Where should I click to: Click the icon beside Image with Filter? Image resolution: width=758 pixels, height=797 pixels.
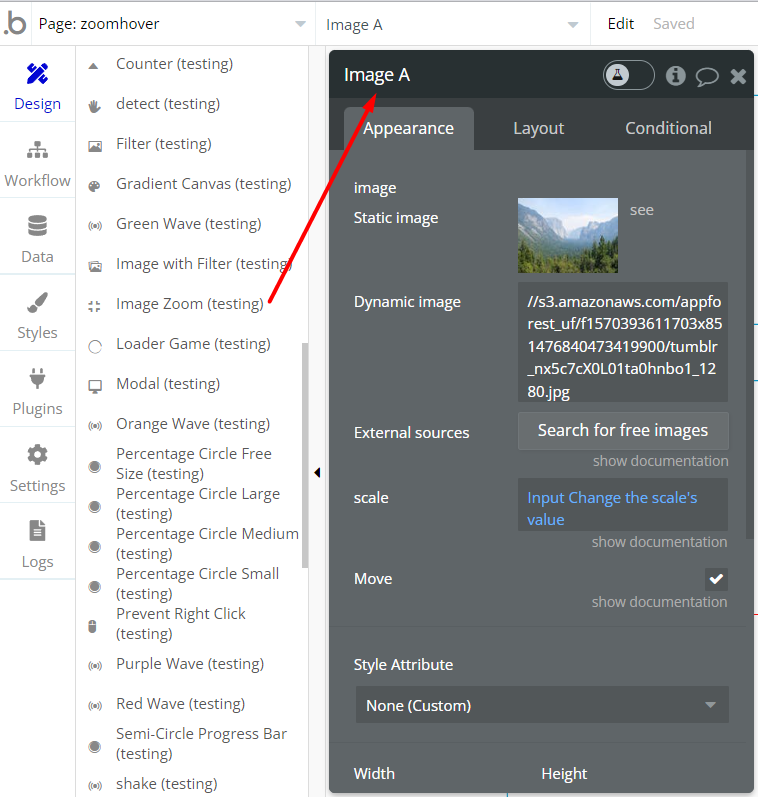coord(95,266)
